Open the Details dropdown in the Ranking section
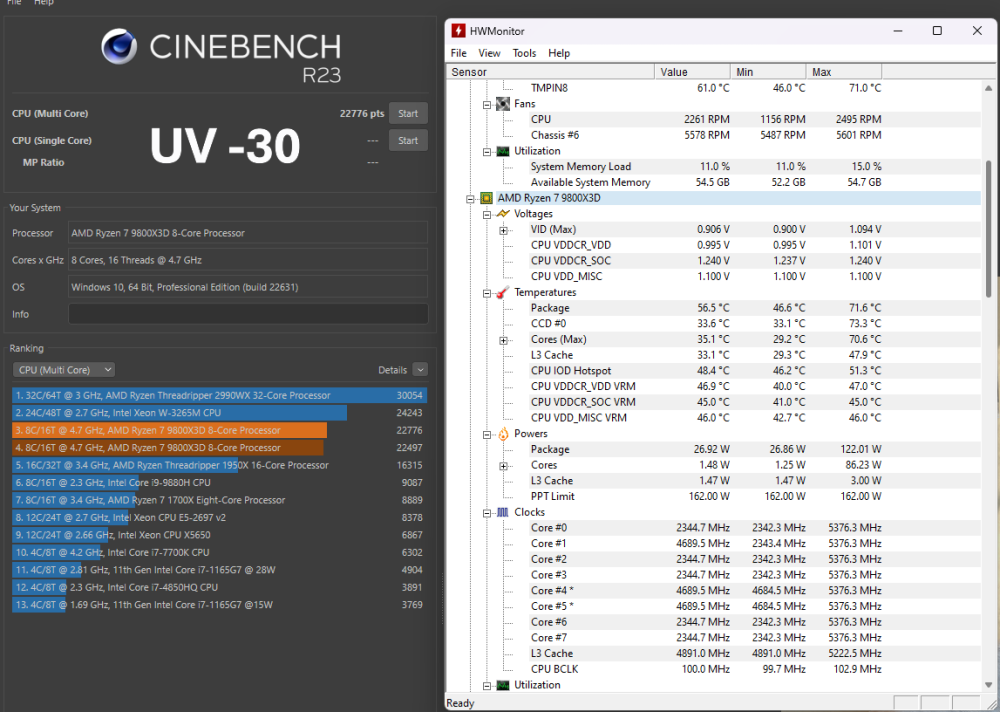This screenshot has width=1000, height=712. [x=419, y=369]
